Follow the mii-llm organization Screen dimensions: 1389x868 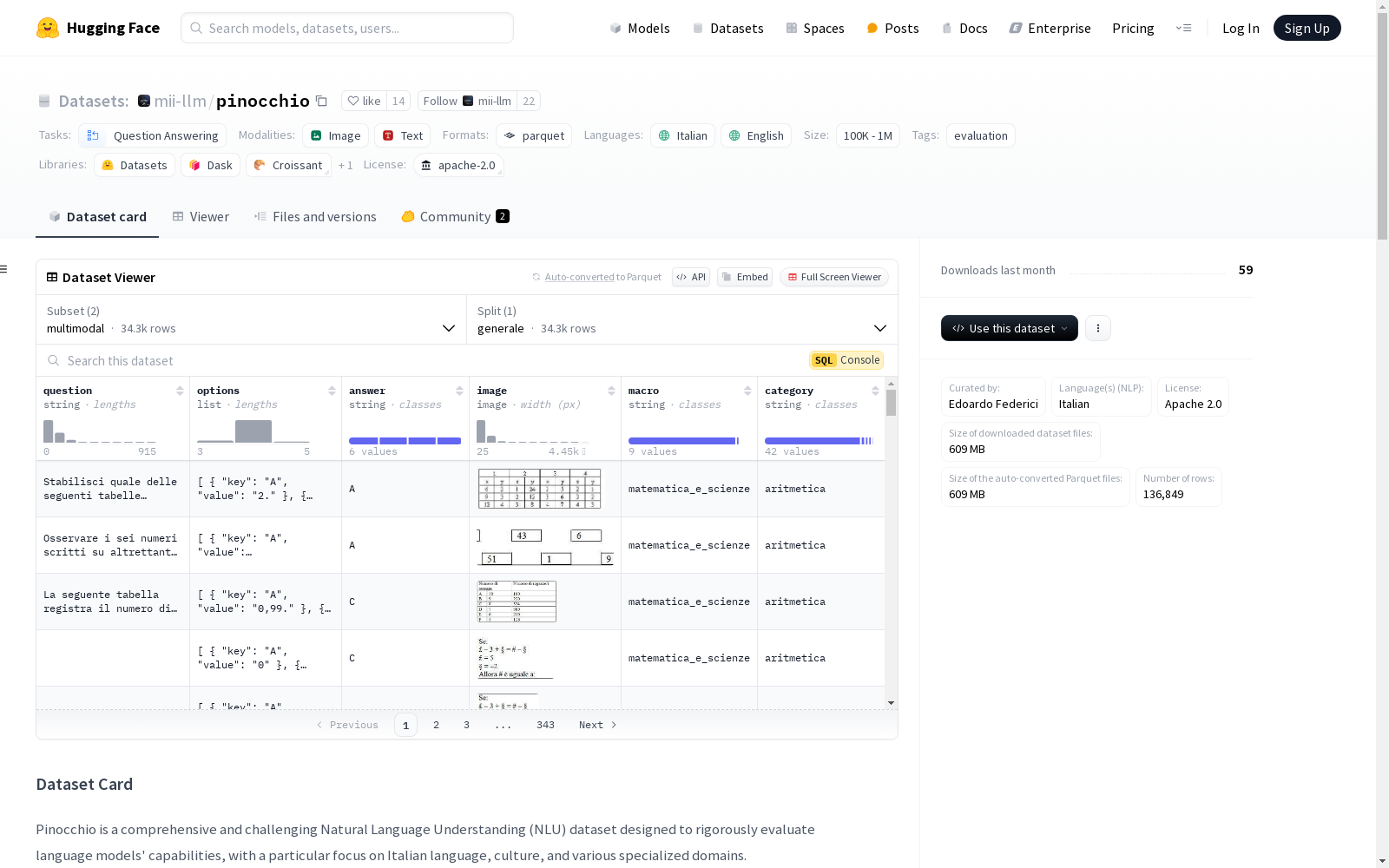pos(467,101)
